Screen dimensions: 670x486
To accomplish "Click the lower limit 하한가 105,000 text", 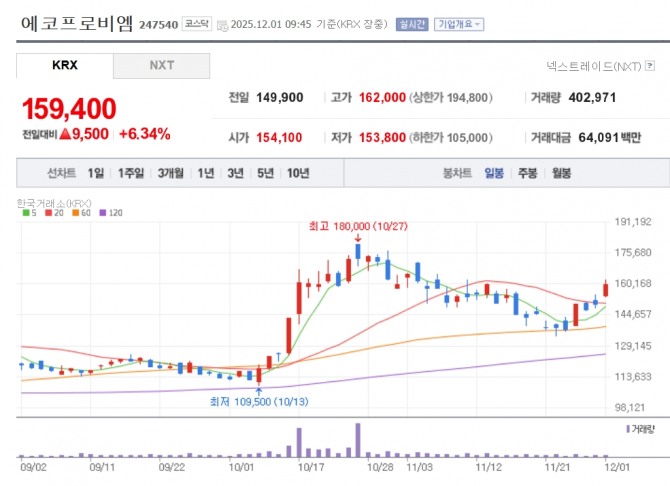I will [x=451, y=138].
